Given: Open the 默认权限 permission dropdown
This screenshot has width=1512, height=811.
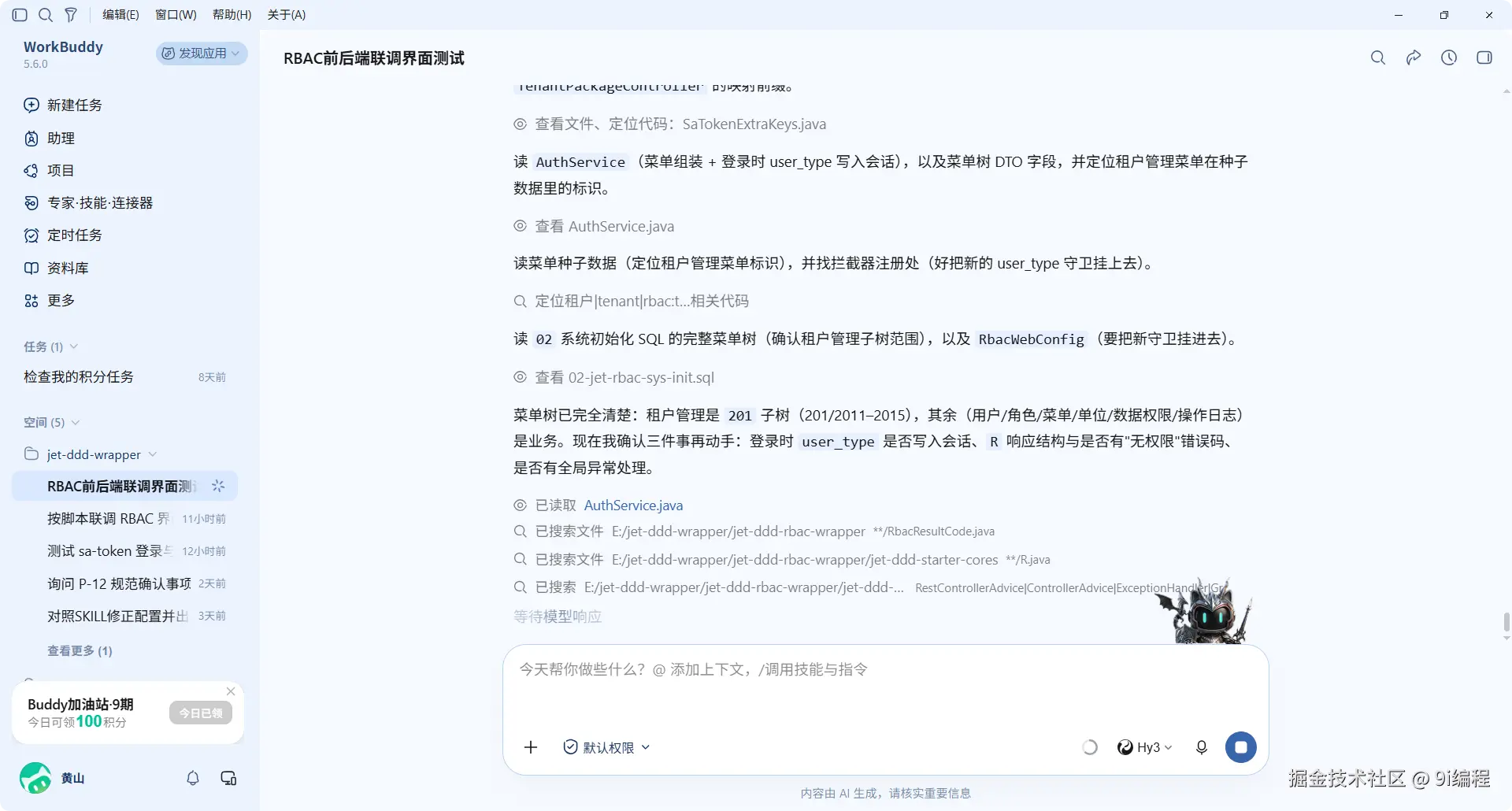Looking at the screenshot, I should click(606, 747).
